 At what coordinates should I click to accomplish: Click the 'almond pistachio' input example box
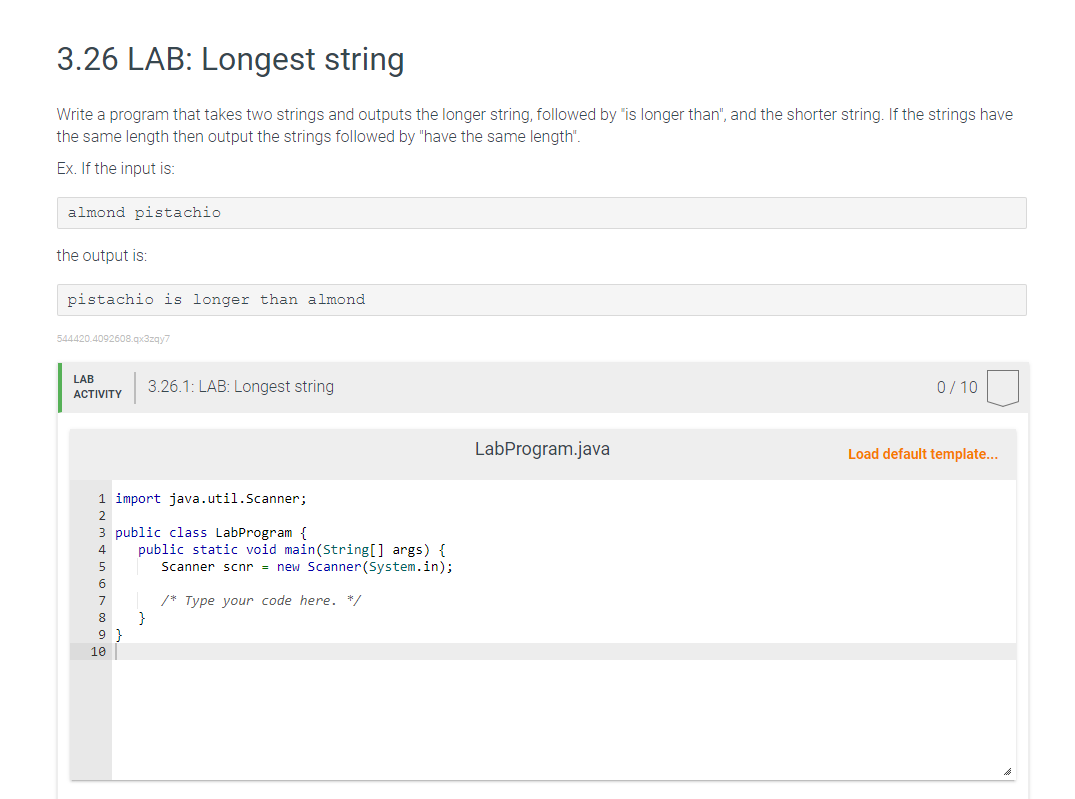tap(542, 213)
